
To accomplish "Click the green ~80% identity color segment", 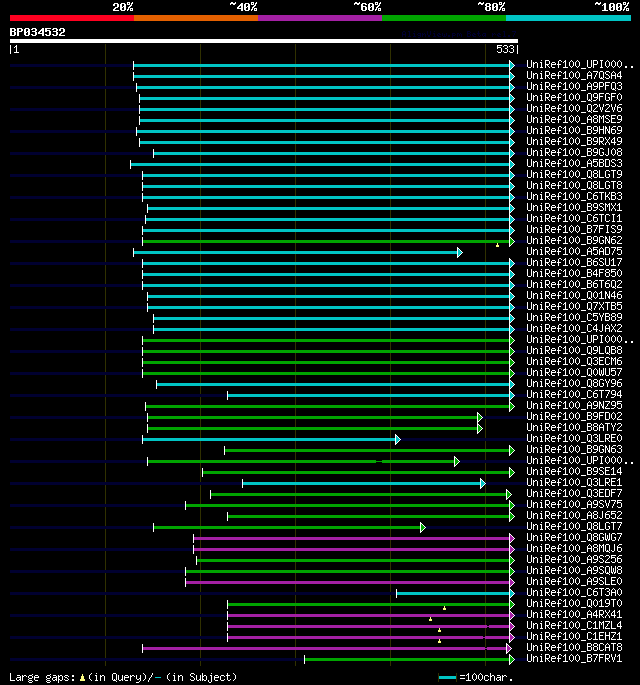I will (444, 18).
